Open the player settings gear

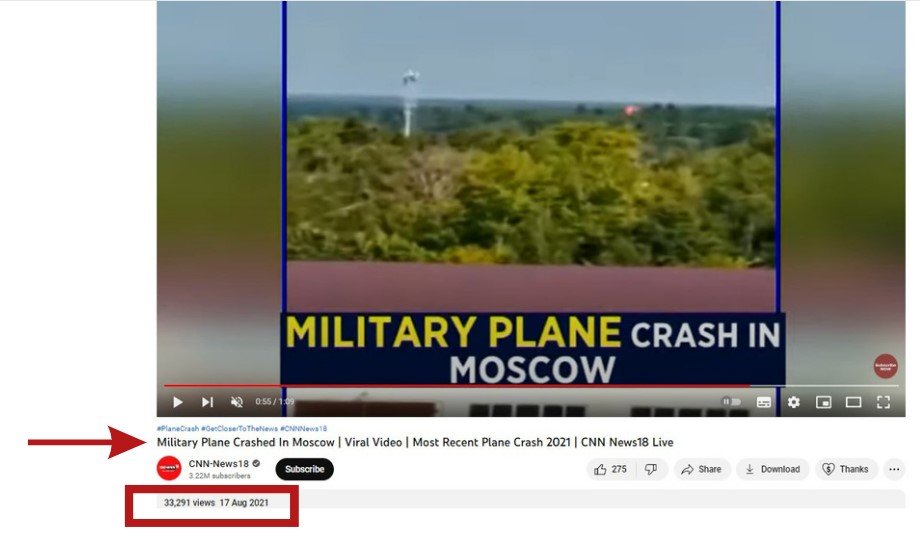pos(794,402)
